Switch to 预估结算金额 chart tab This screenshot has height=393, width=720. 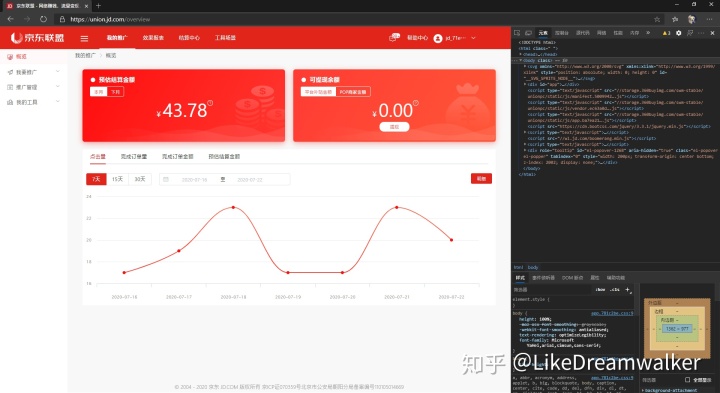click(x=224, y=157)
